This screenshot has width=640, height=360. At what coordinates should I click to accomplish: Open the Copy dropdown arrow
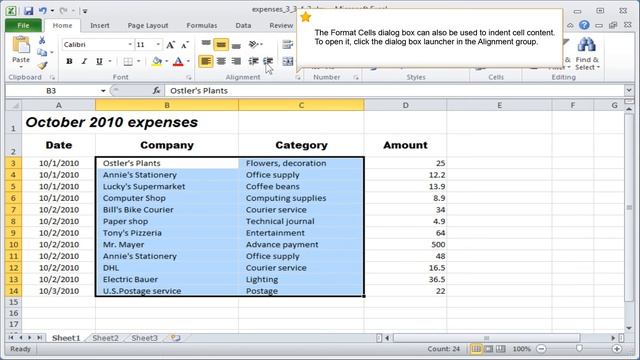pos(52,52)
